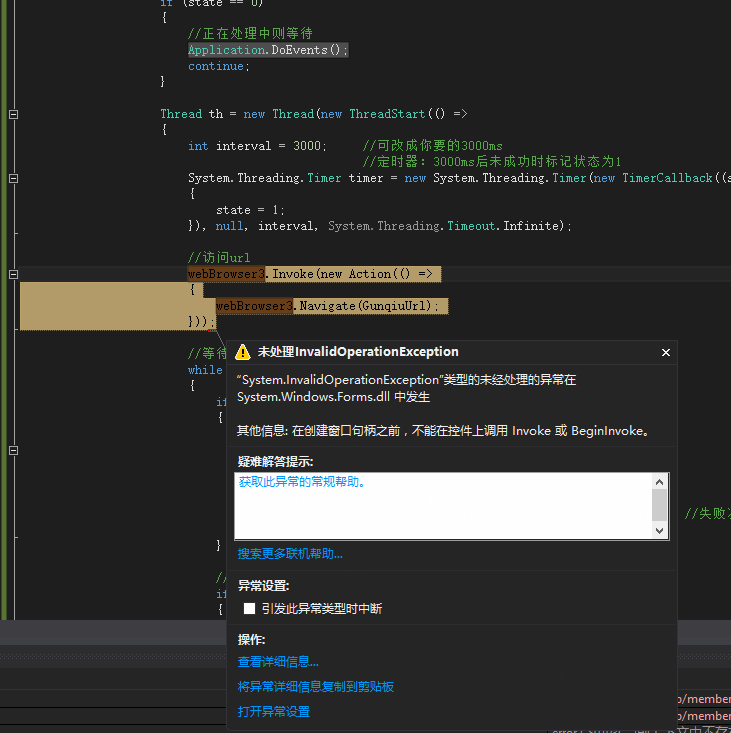
Task: Open 搜索更多联机帮助 link
Action: pyautogui.click(x=290, y=553)
